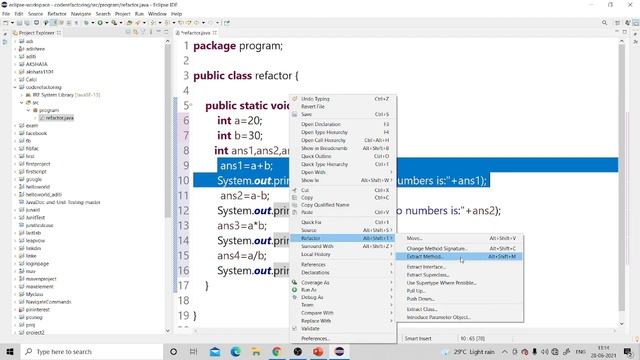Launch Microsoft Edge from the taskbar
Image resolution: width=640 pixels, height=360 pixels.
tap(236, 351)
